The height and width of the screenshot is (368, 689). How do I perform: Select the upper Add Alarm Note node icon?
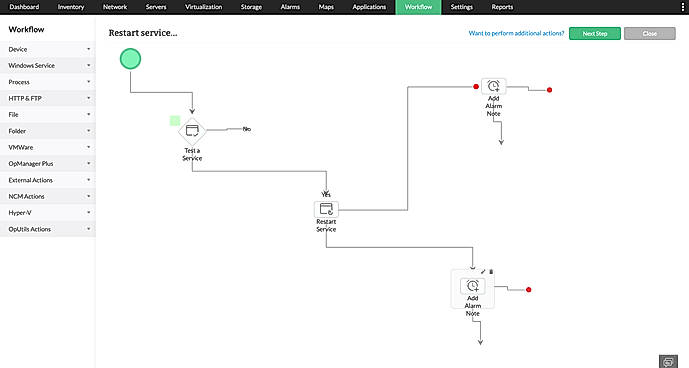(493, 86)
